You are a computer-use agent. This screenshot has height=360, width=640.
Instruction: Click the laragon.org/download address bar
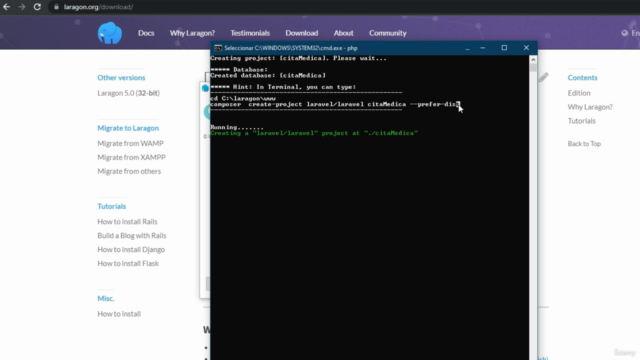(x=98, y=7)
